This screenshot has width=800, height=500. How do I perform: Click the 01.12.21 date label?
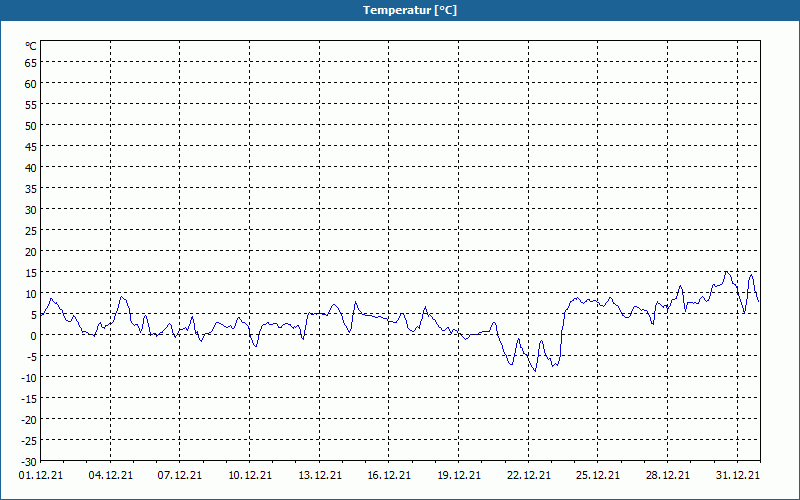[41, 475]
